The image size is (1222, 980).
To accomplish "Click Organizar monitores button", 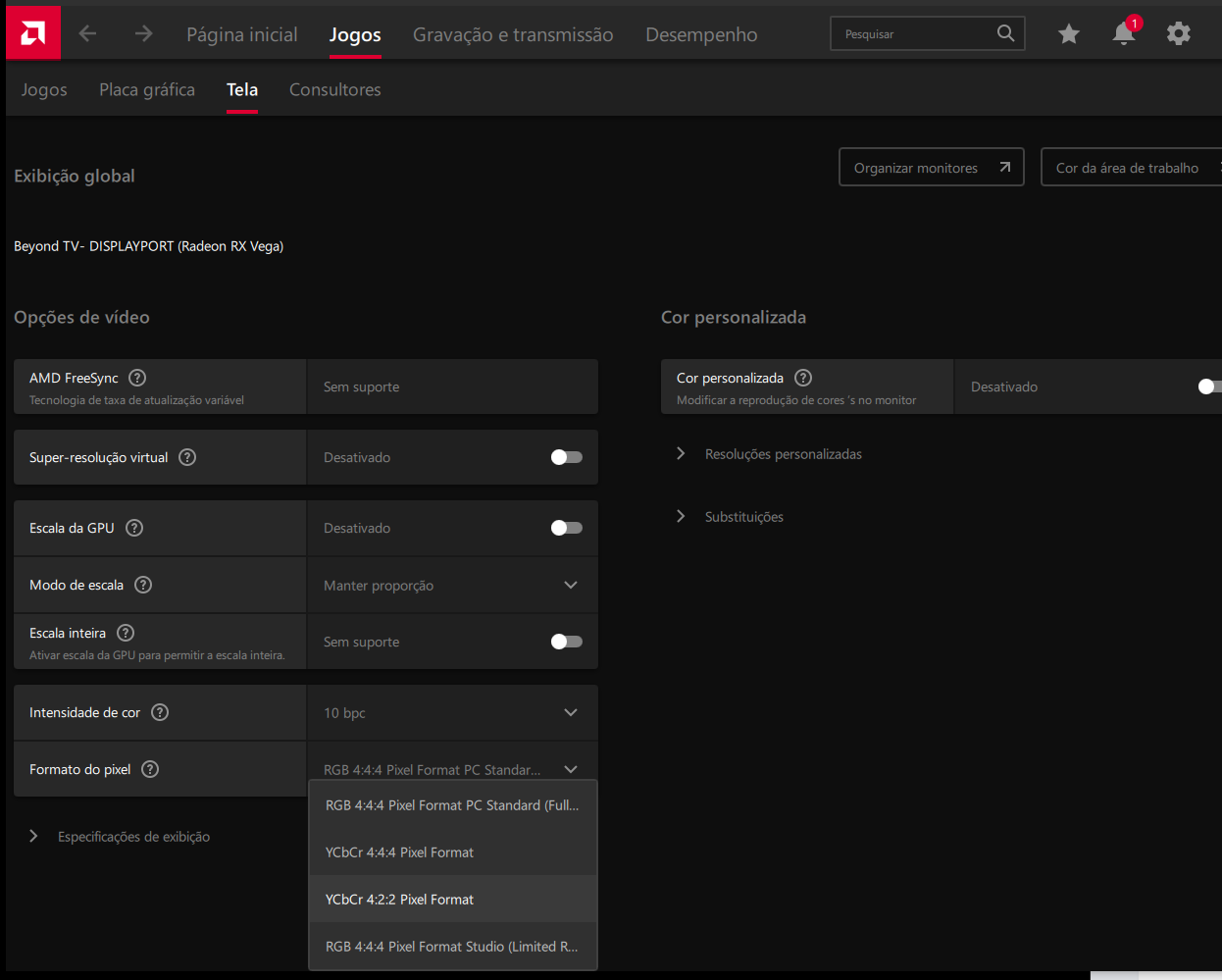I will tap(932, 167).
